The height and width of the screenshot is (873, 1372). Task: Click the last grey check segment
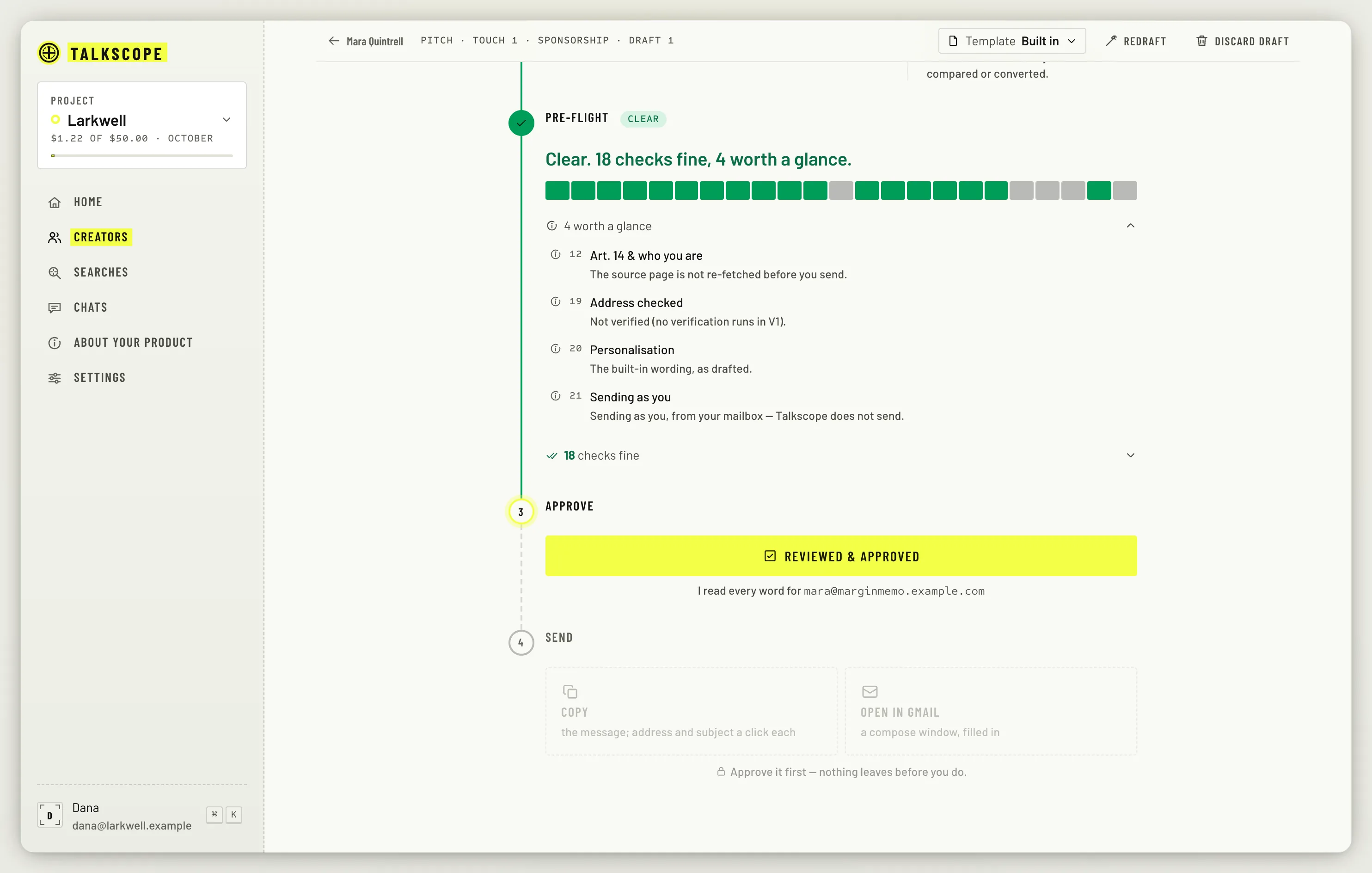point(1125,191)
